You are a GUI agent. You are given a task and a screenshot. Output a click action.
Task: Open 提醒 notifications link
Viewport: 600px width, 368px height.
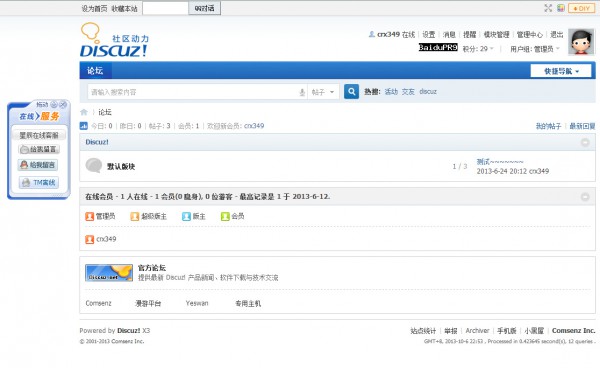click(470, 34)
